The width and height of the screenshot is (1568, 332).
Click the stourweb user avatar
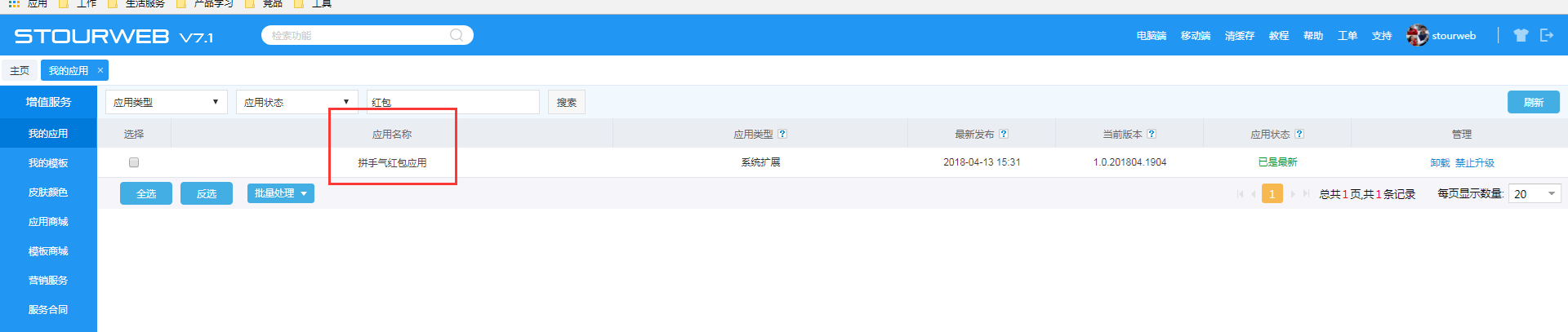pyautogui.click(x=1417, y=35)
